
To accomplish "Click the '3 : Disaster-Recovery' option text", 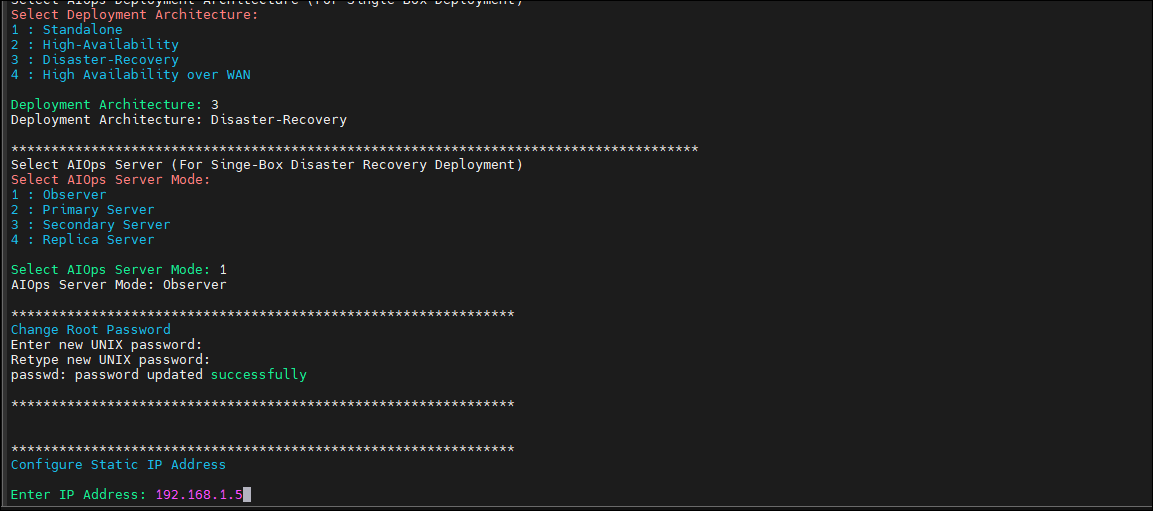I will [95, 60].
